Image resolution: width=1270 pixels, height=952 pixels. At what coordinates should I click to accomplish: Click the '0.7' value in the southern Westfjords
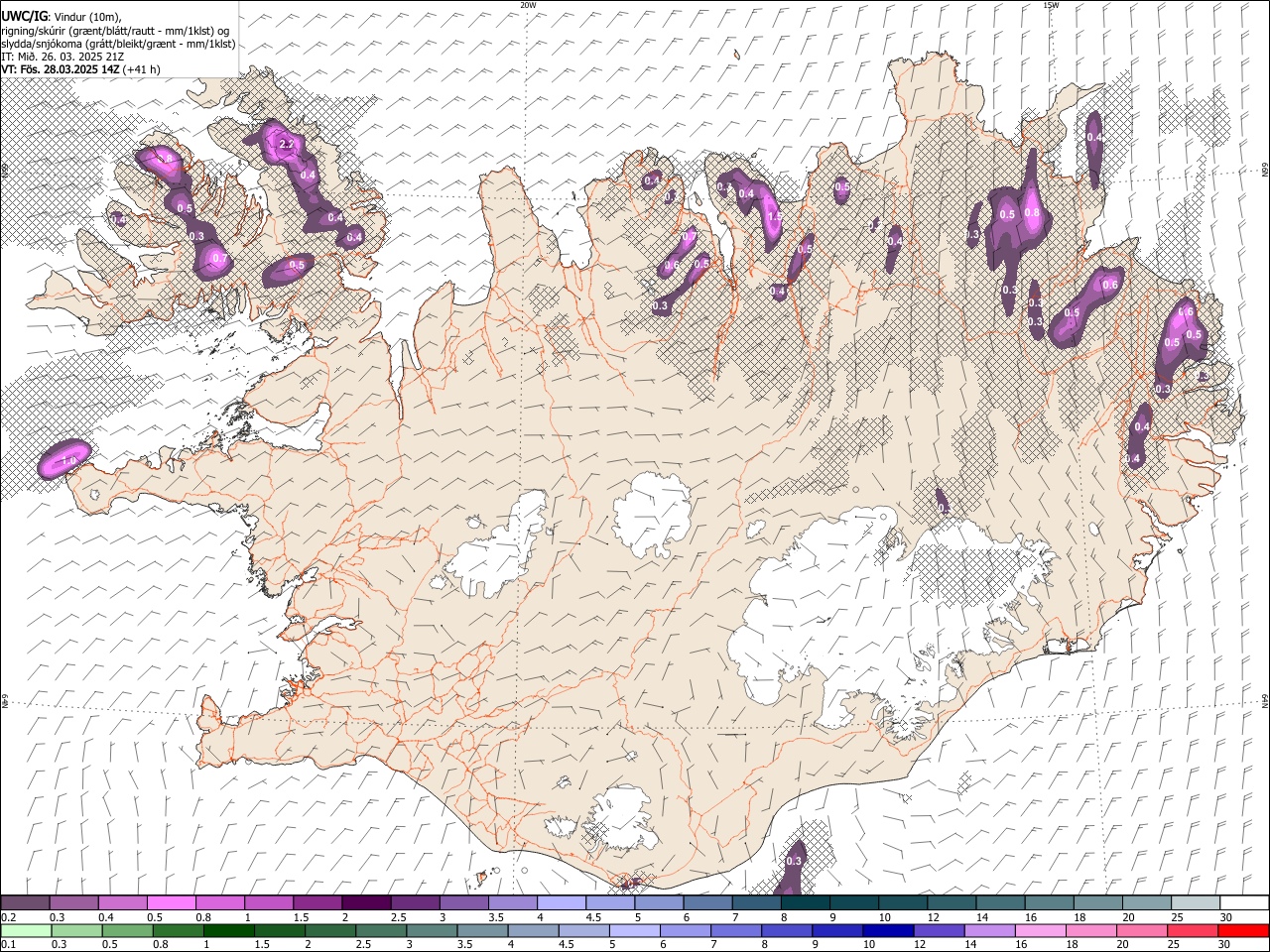tap(220, 259)
